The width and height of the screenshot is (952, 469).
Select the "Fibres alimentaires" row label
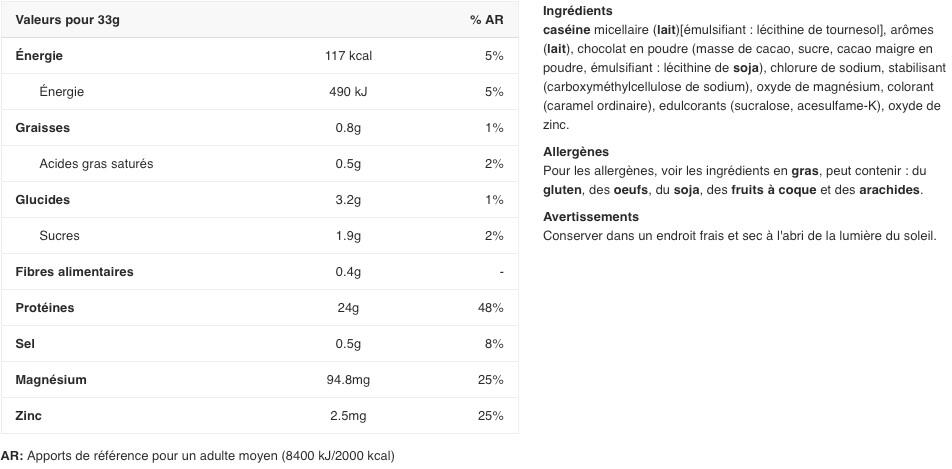74,272
